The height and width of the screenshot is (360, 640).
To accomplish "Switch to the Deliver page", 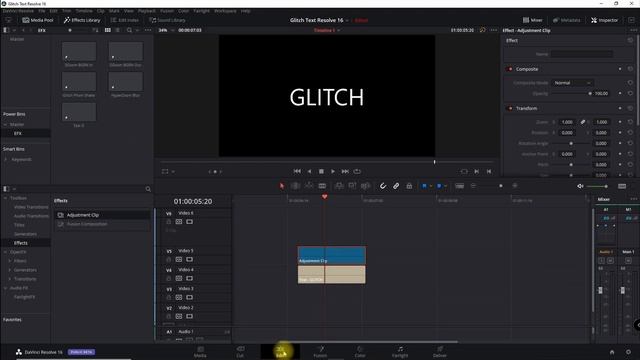I will (x=440, y=352).
